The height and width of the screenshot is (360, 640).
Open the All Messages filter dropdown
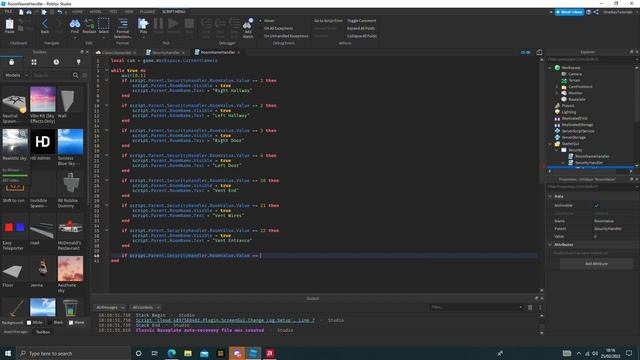(x=110, y=307)
